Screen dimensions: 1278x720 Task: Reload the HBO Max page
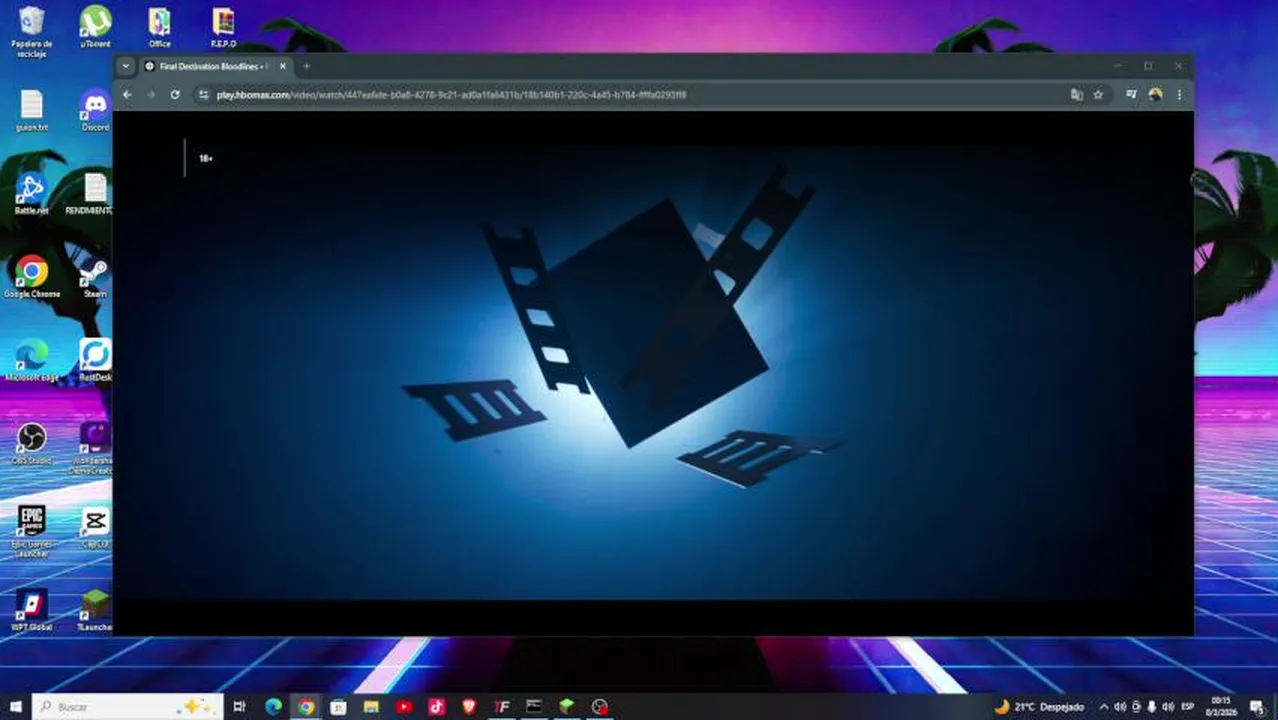click(175, 94)
